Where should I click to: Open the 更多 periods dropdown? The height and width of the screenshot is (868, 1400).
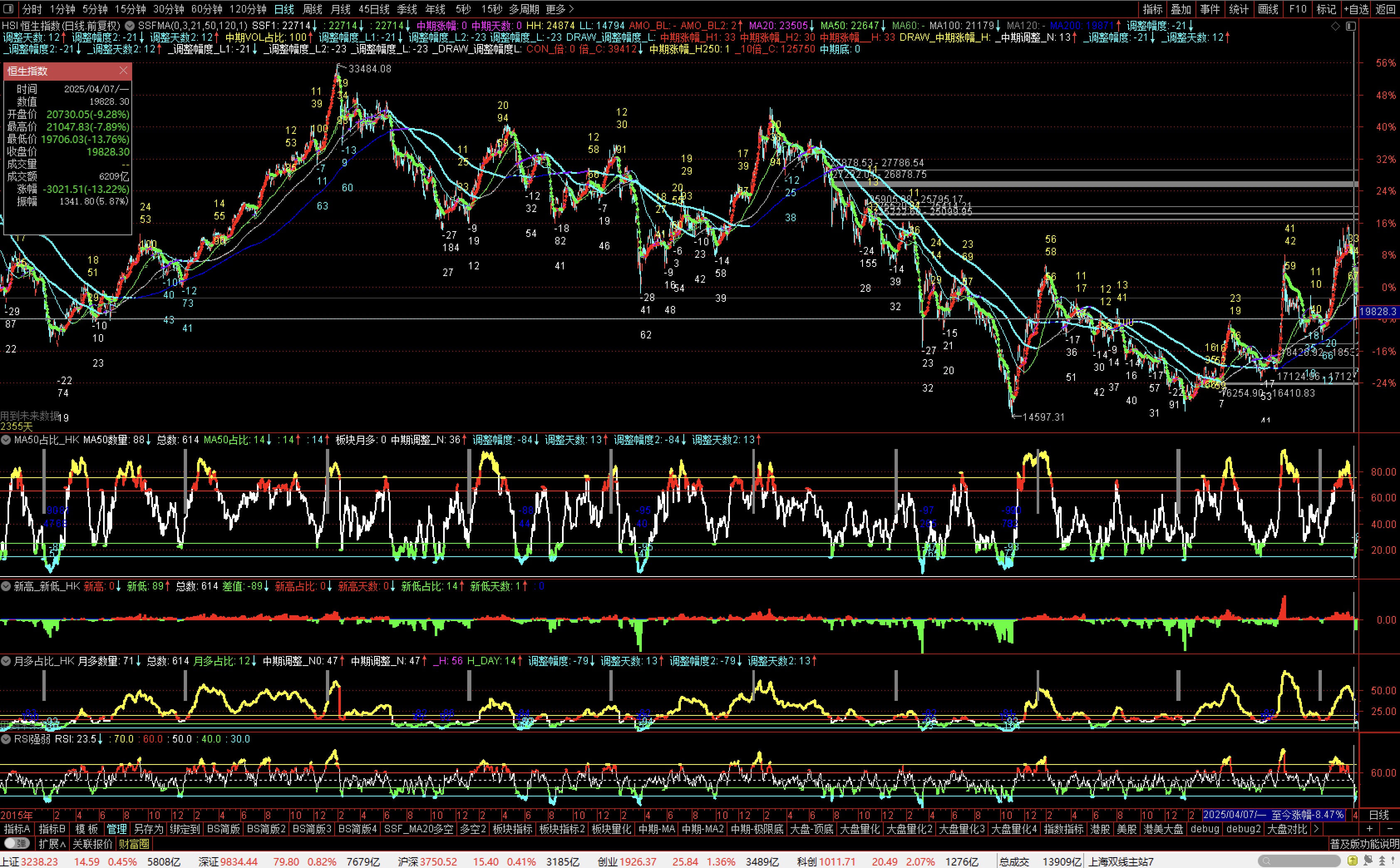click(559, 9)
